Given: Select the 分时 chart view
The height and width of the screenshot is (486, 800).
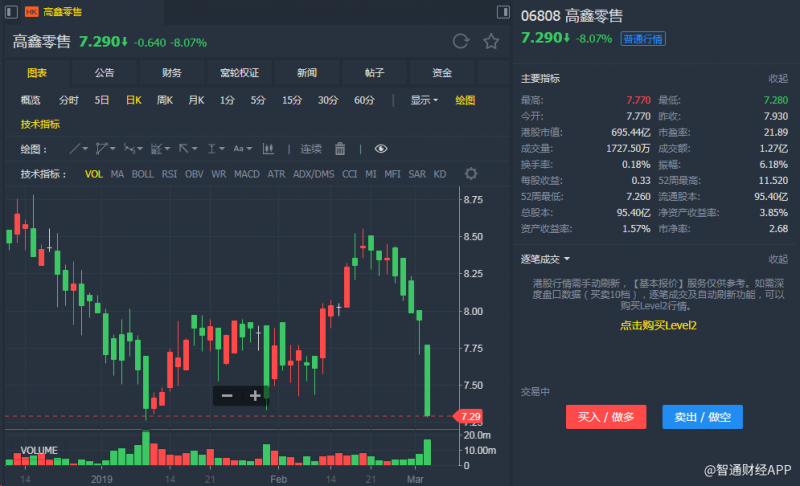Looking at the screenshot, I should pyautogui.click(x=68, y=100).
